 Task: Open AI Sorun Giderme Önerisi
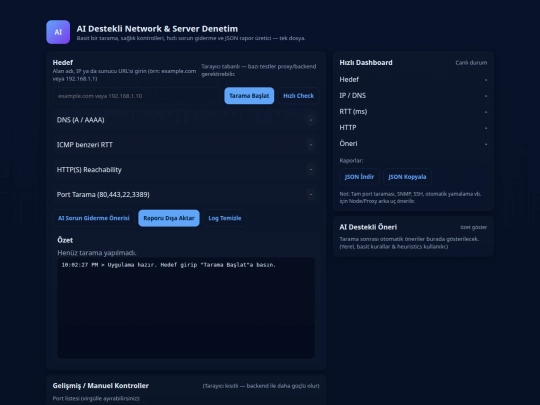(93, 218)
